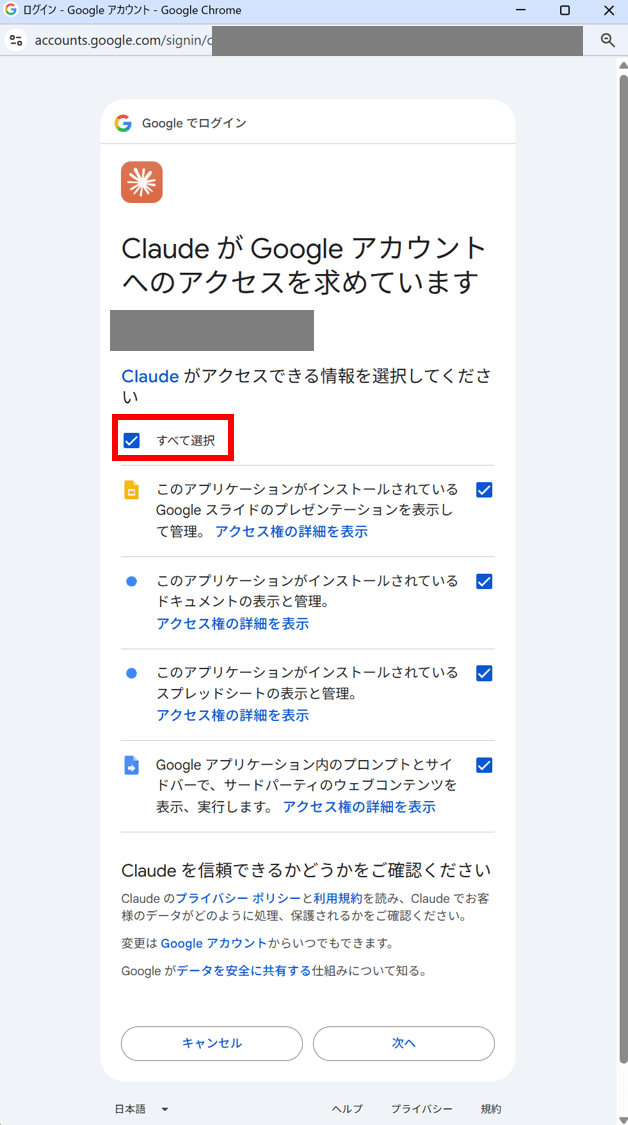The image size is (628, 1125).
Task: Click the Google でログイン header text
Action: pos(194,123)
